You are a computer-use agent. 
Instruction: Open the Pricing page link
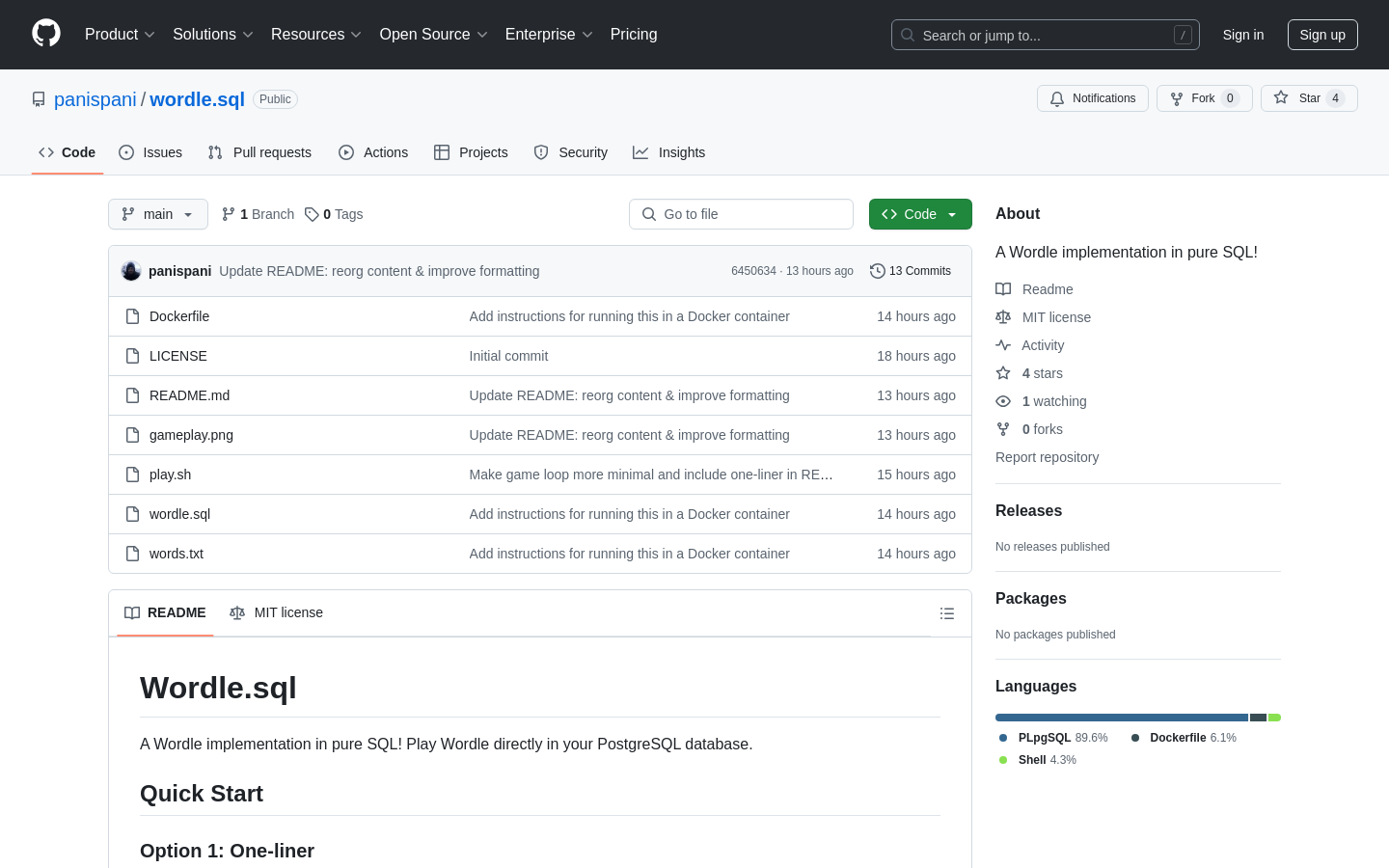(634, 35)
